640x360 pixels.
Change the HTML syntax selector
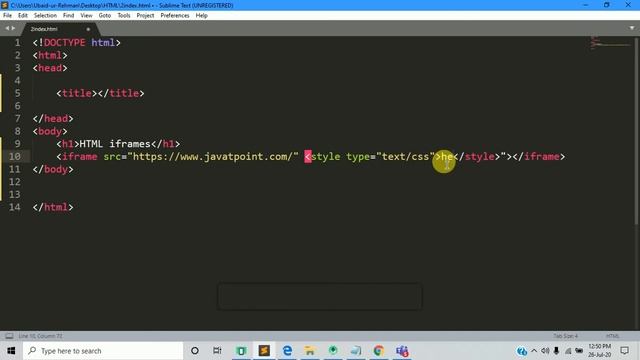tap(612, 336)
